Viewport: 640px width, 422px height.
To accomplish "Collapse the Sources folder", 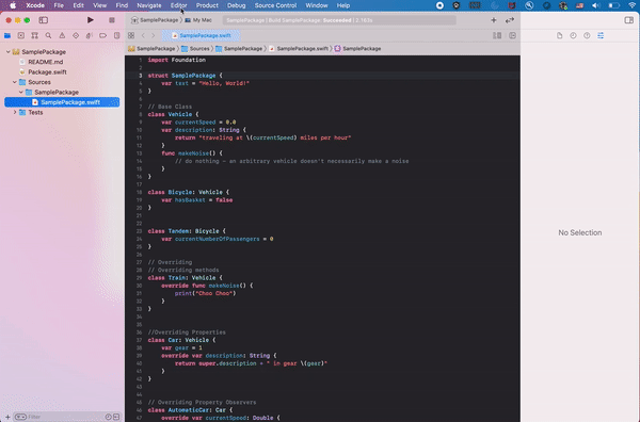I will (x=15, y=82).
